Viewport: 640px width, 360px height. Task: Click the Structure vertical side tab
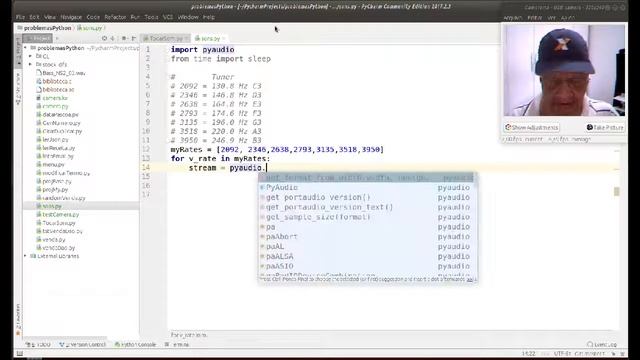[x=18, y=90]
